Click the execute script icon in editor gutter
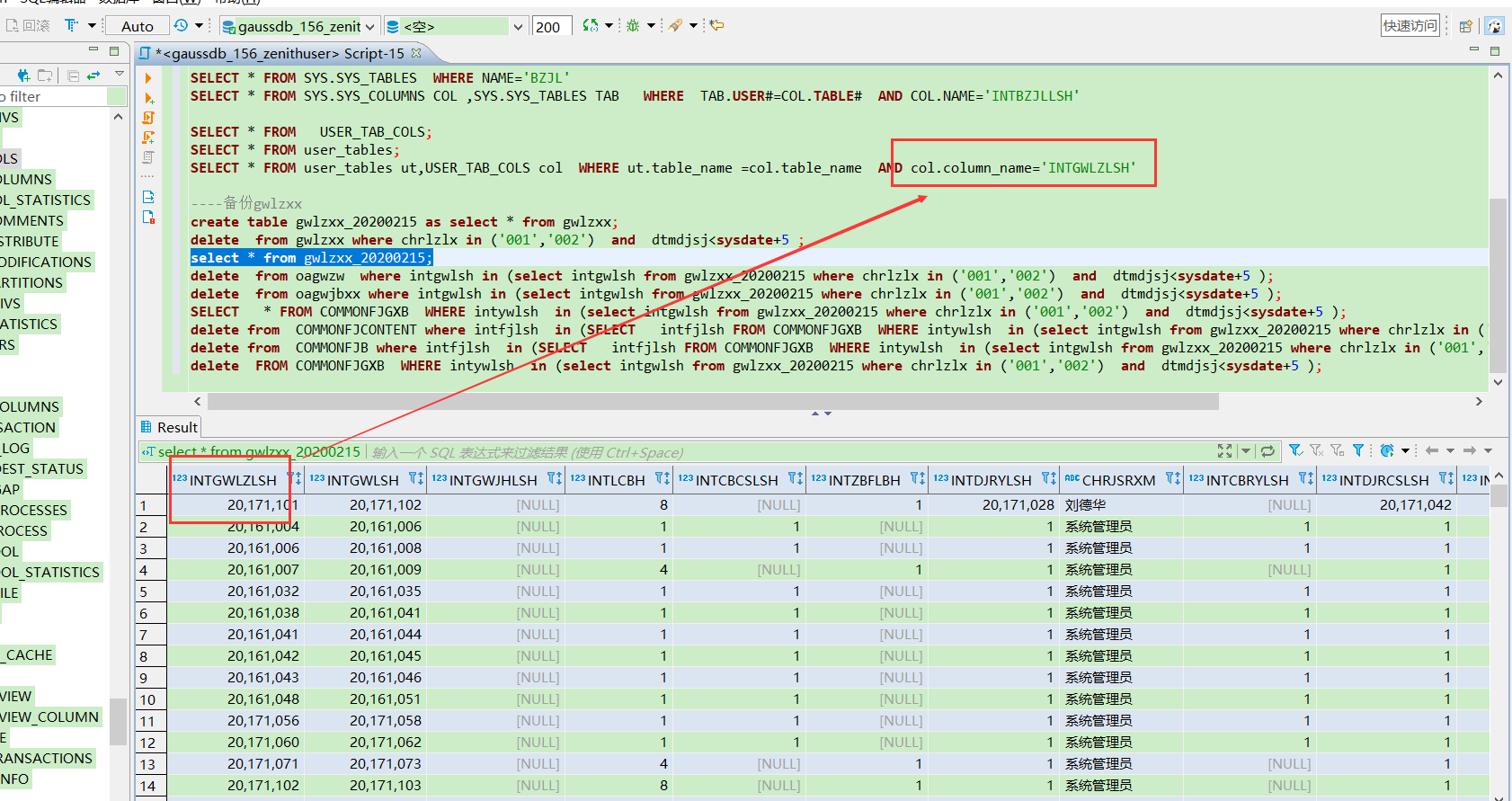Image resolution: width=1512 pixels, height=801 pixels. click(148, 118)
